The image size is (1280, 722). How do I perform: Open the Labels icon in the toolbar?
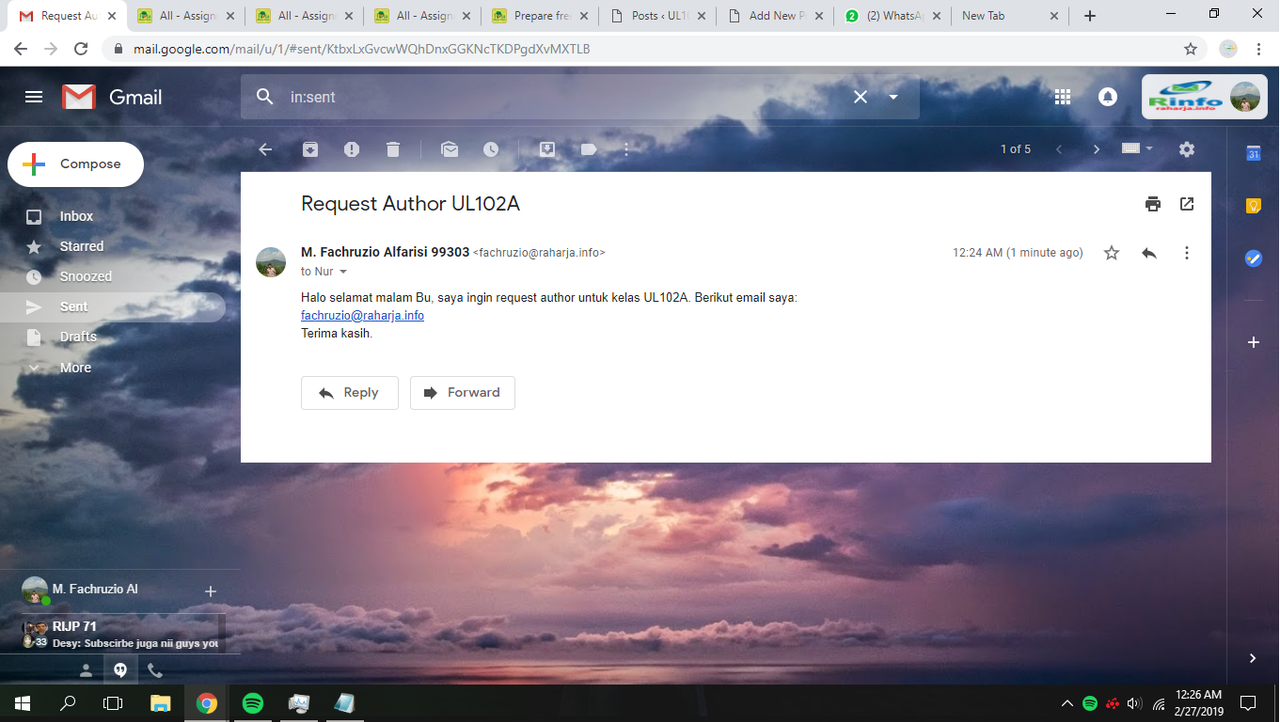(588, 148)
